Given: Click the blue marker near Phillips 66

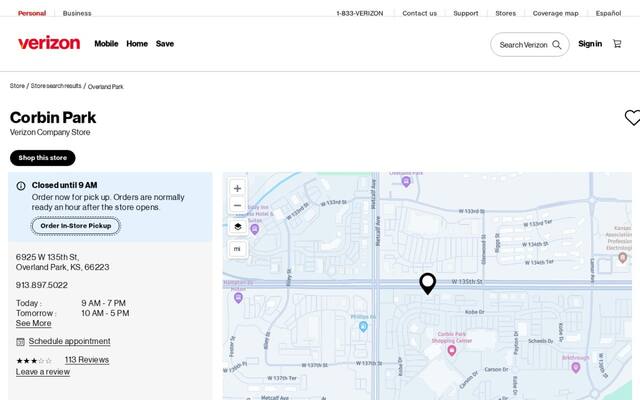Looking at the screenshot, I should pyautogui.click(x=363, y=327).
